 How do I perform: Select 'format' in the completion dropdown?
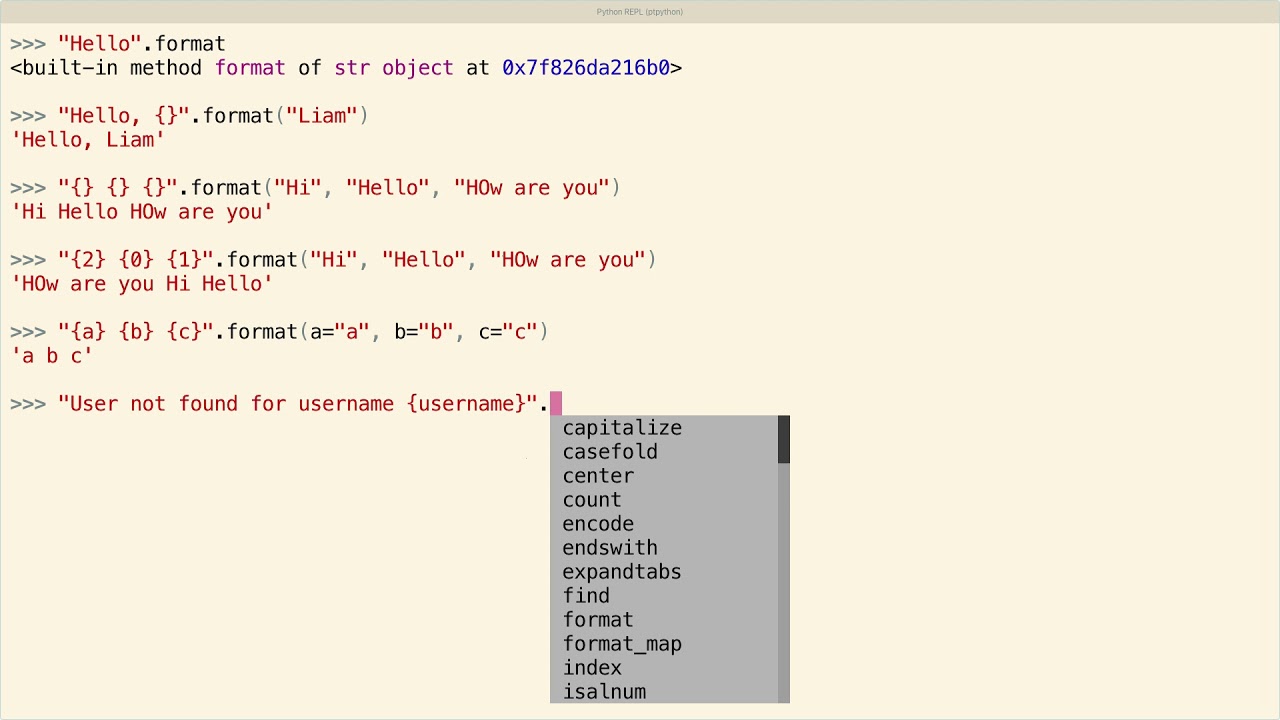click(x=598, y=620)
